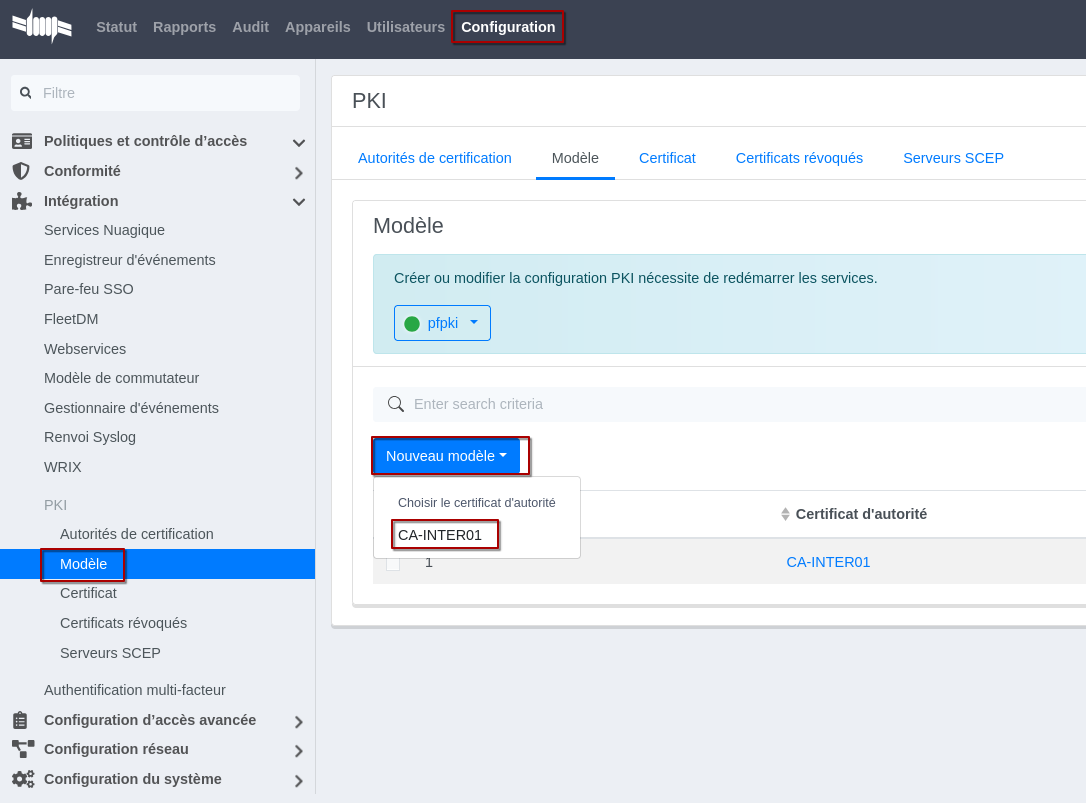
Task: Collapse the Intégration section chevron
Action: (x=298, y=202)
